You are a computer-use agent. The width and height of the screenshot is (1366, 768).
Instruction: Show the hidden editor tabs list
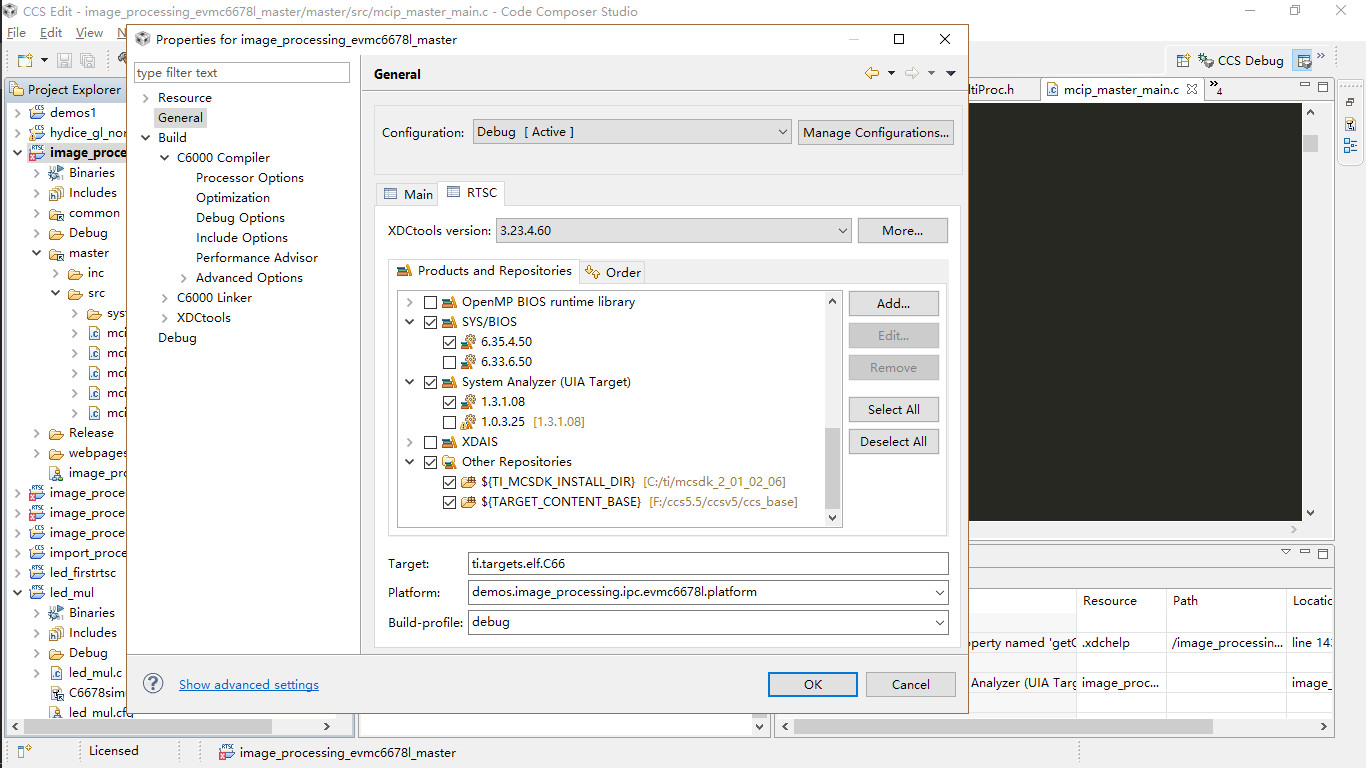(x=1215, y=89)
